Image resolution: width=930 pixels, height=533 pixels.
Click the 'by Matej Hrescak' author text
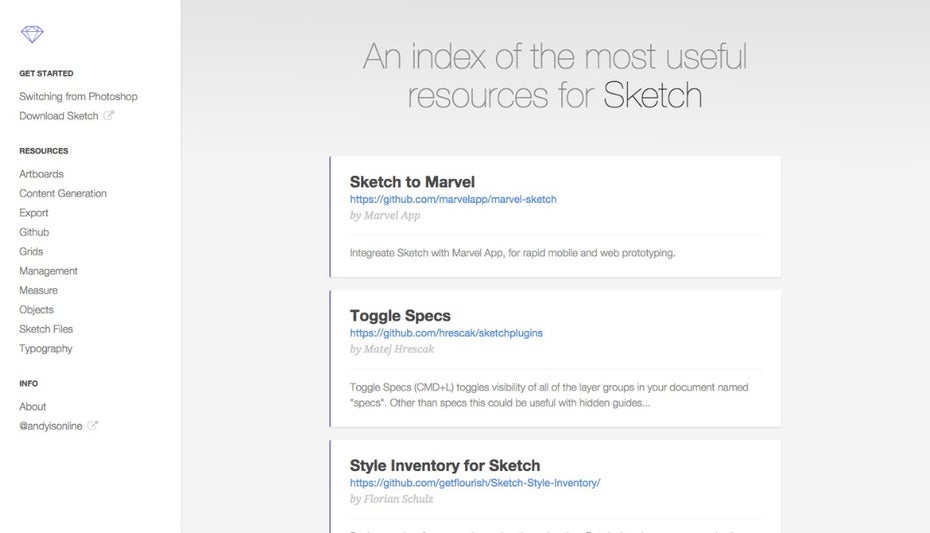point(392,349)
